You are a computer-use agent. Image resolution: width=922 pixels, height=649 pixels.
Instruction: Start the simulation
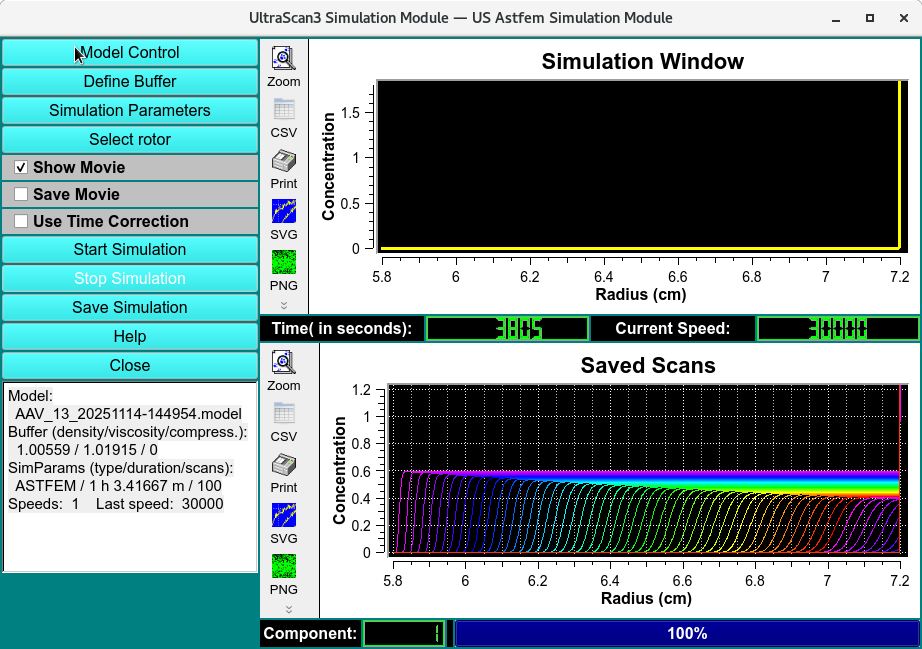pyautogui.click(x=130, y=249)
